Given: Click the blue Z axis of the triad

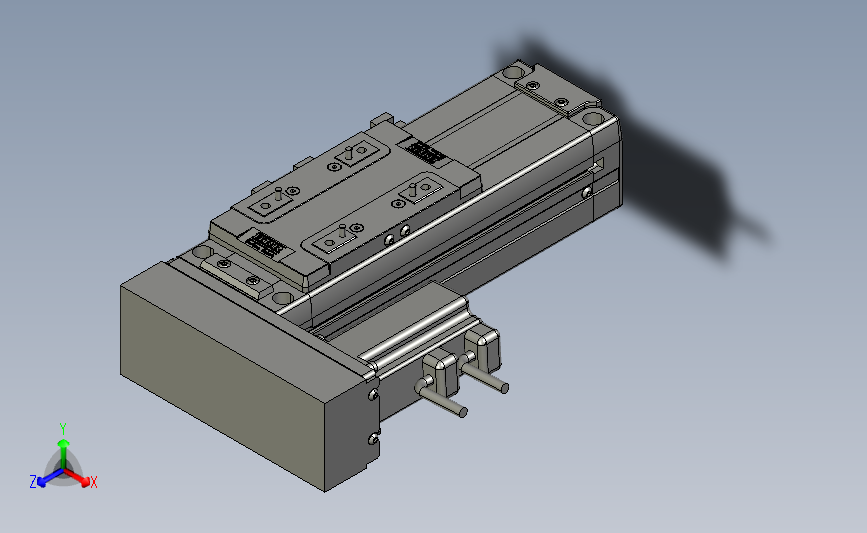Looking at the screenshot, I should [51, 478].
